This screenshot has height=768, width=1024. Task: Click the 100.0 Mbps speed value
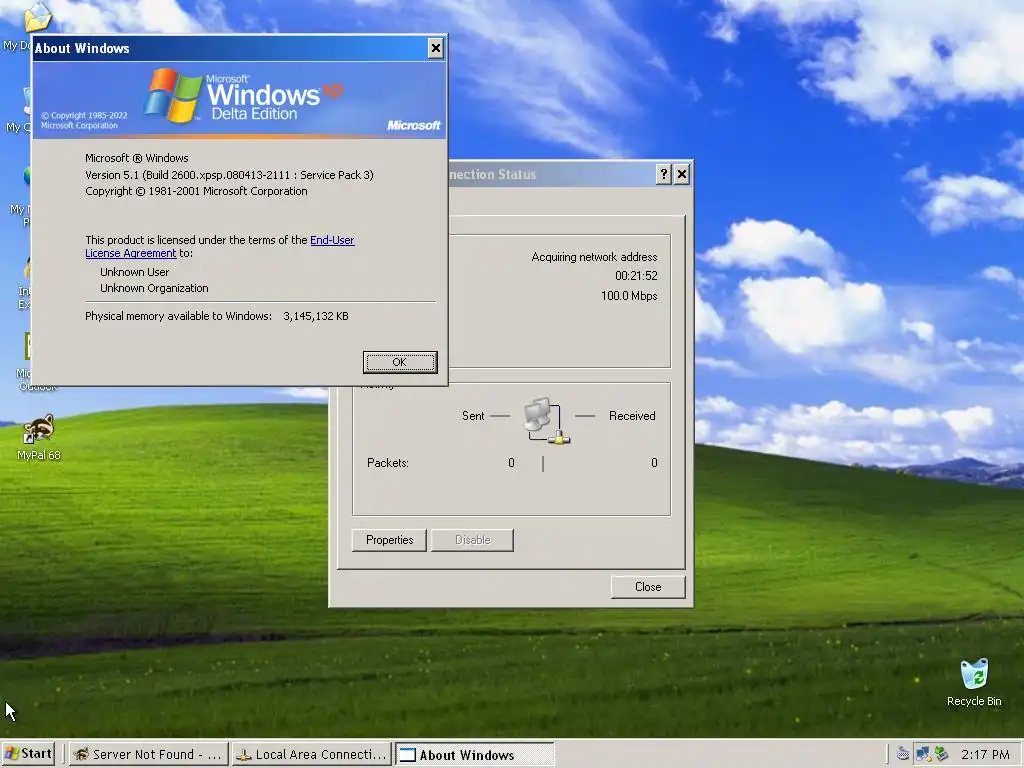tap(629, 296)
